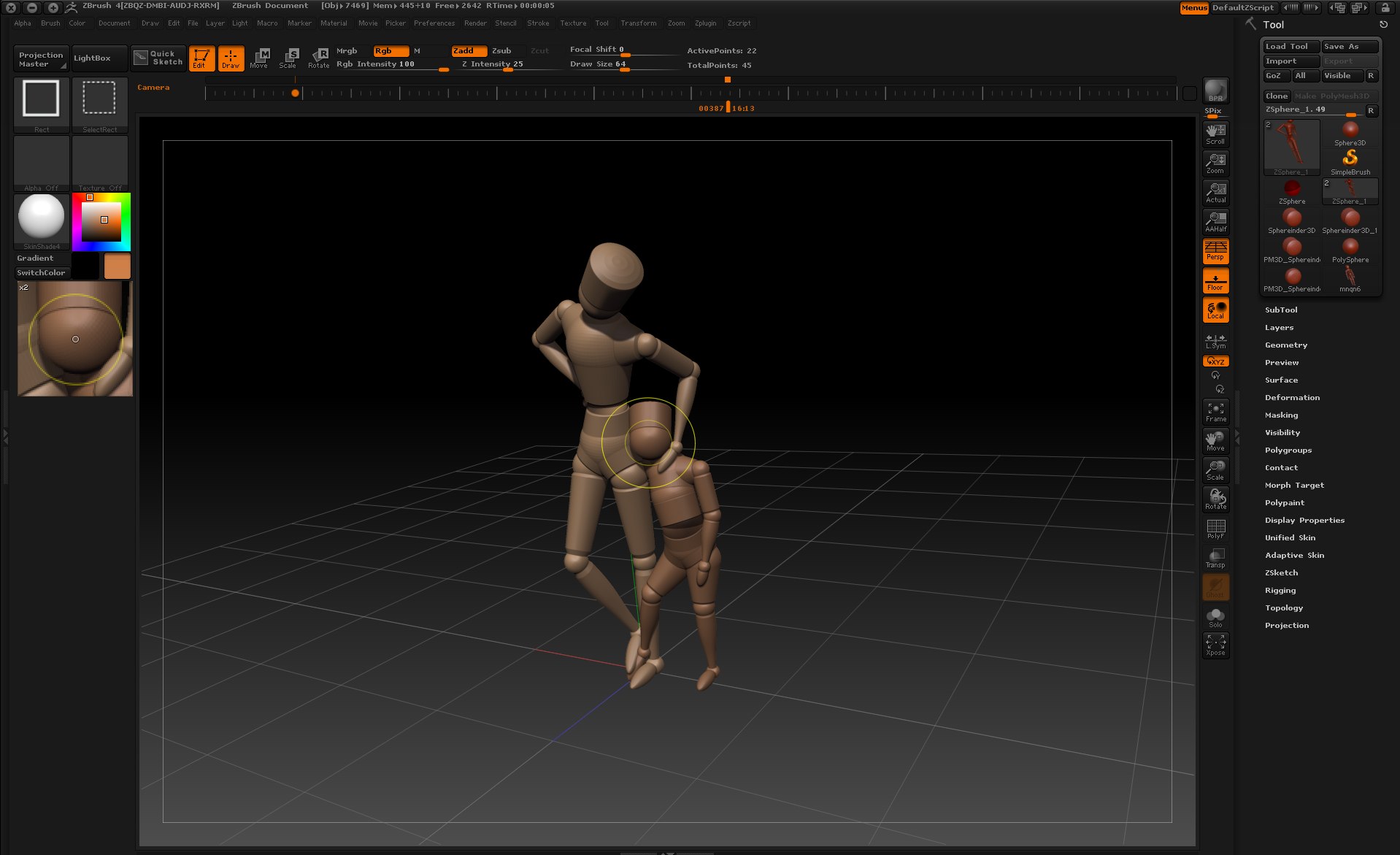Expand the Adaptive Skin section

(x=1294, y=556)
